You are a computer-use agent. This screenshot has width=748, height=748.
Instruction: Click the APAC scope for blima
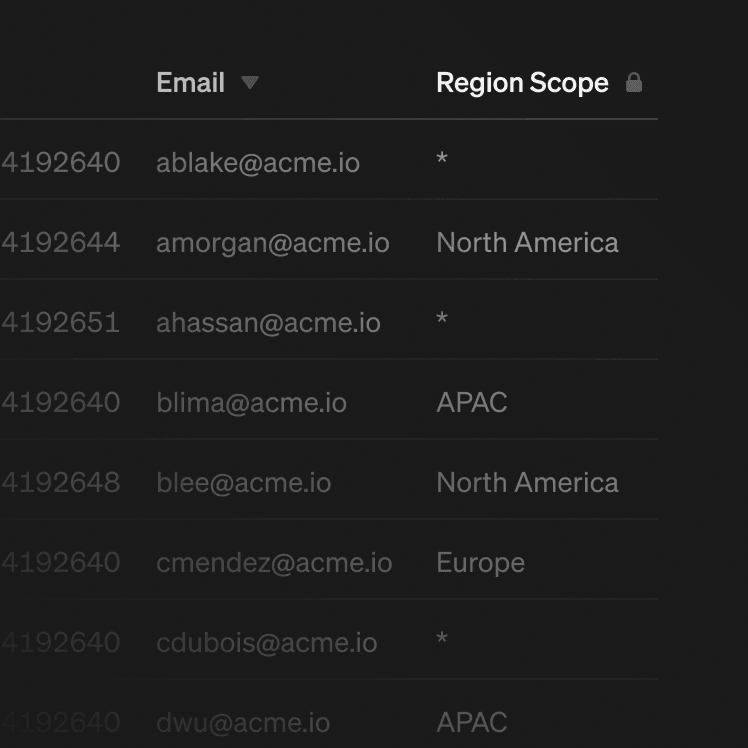(x=472, y=402)
